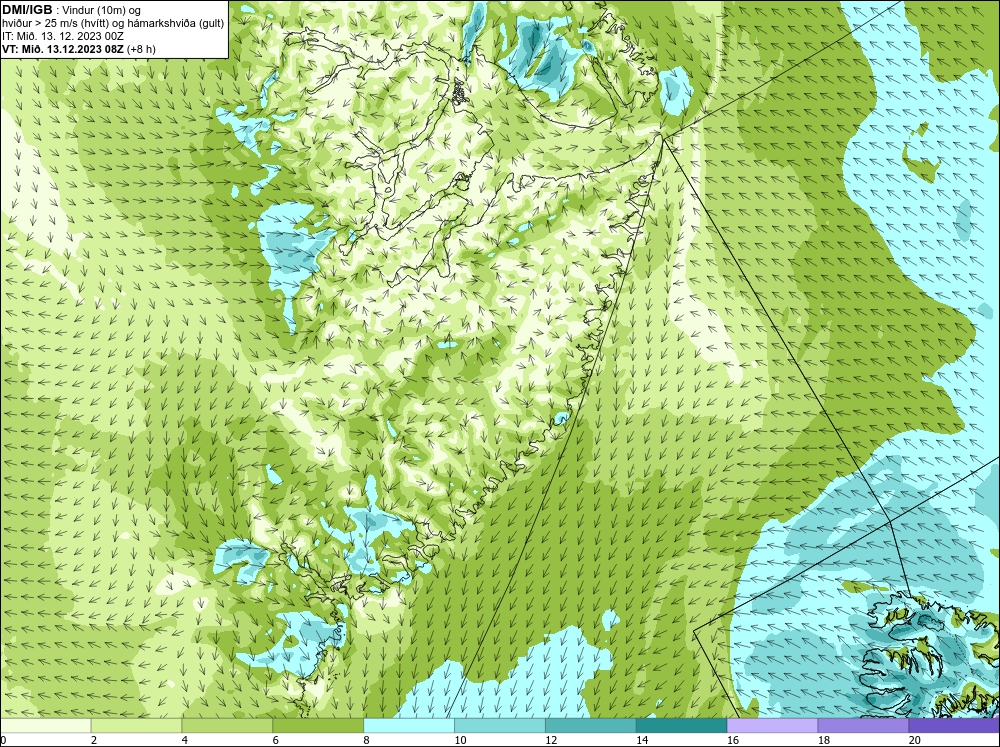Click the '0' scale label
This screenshot has width=1000, height=747.
tap(4, 740)
